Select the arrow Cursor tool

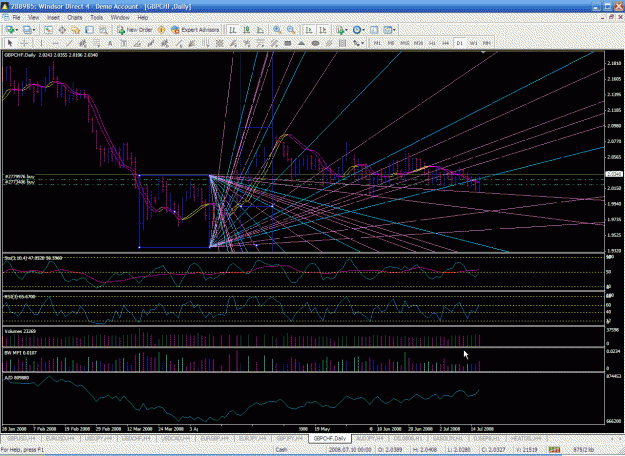pos(10,43)
